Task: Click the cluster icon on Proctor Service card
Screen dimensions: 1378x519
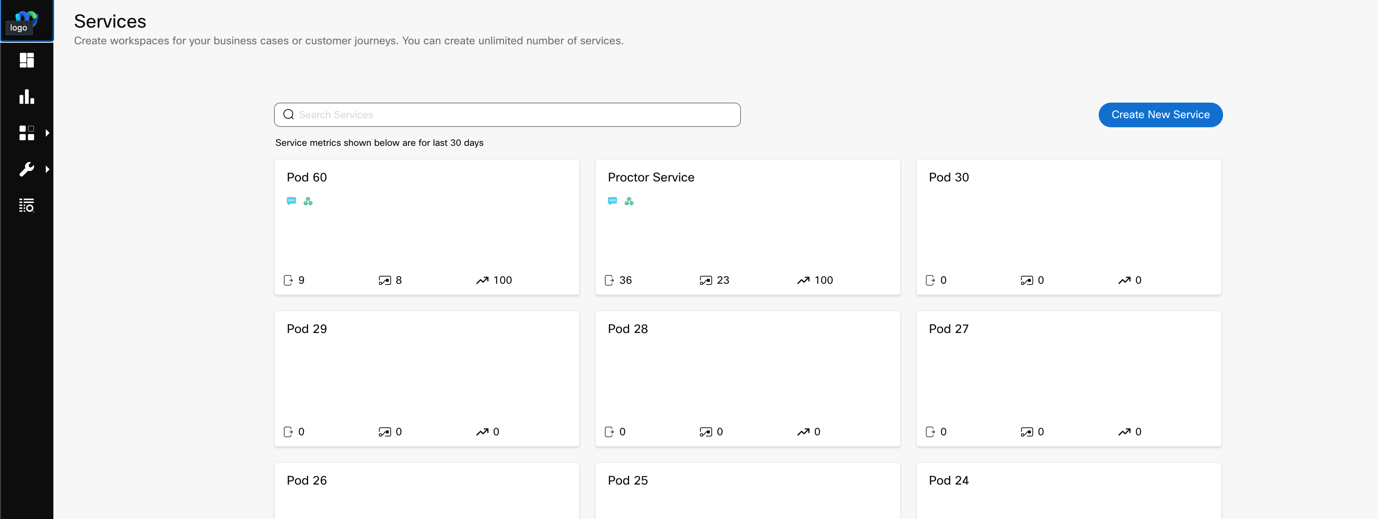Action: 629,202
